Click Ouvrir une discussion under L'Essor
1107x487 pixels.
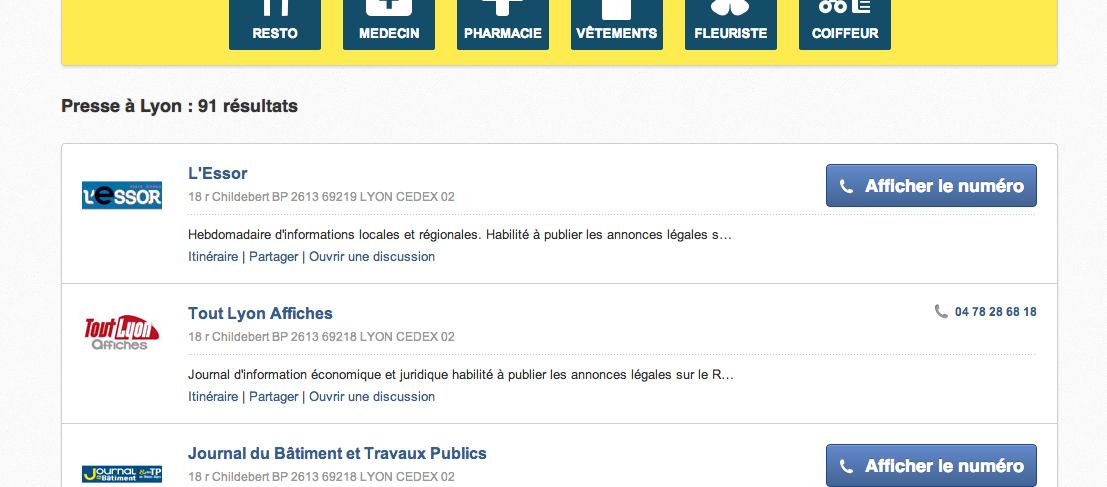372,256
